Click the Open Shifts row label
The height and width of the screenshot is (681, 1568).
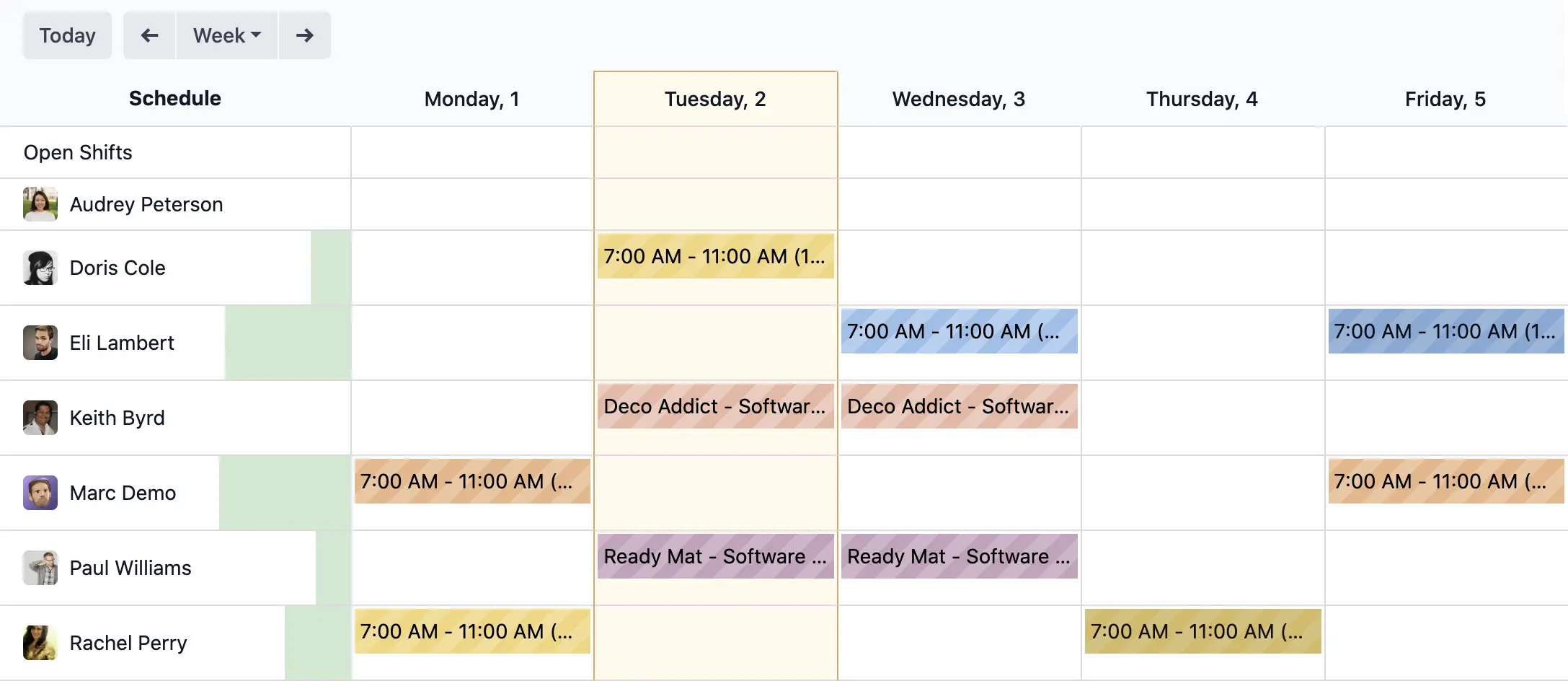coord(79,152)
